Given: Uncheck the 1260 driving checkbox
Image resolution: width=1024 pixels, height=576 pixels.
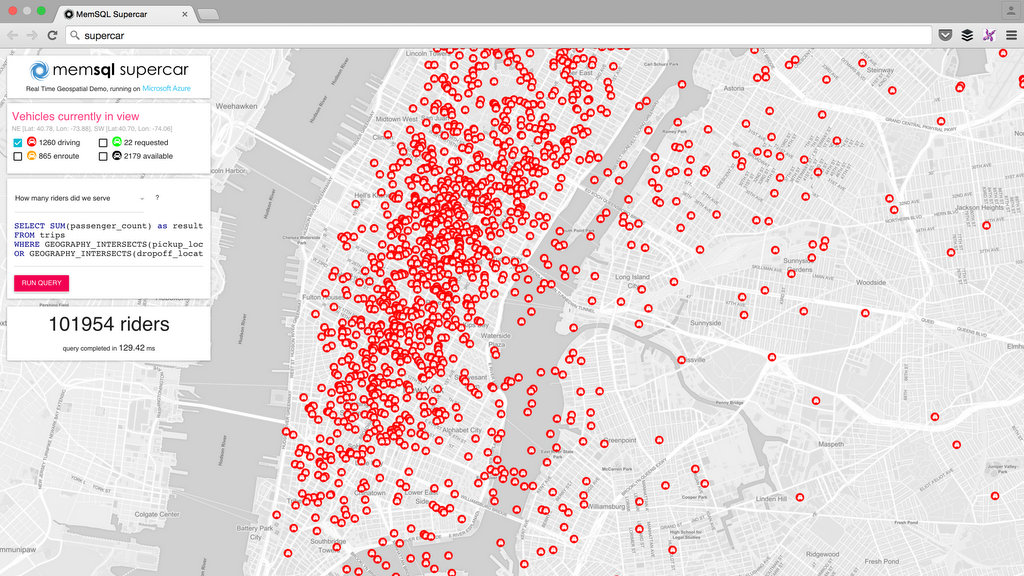Looking at the screenshot, I should pos(18,142).
